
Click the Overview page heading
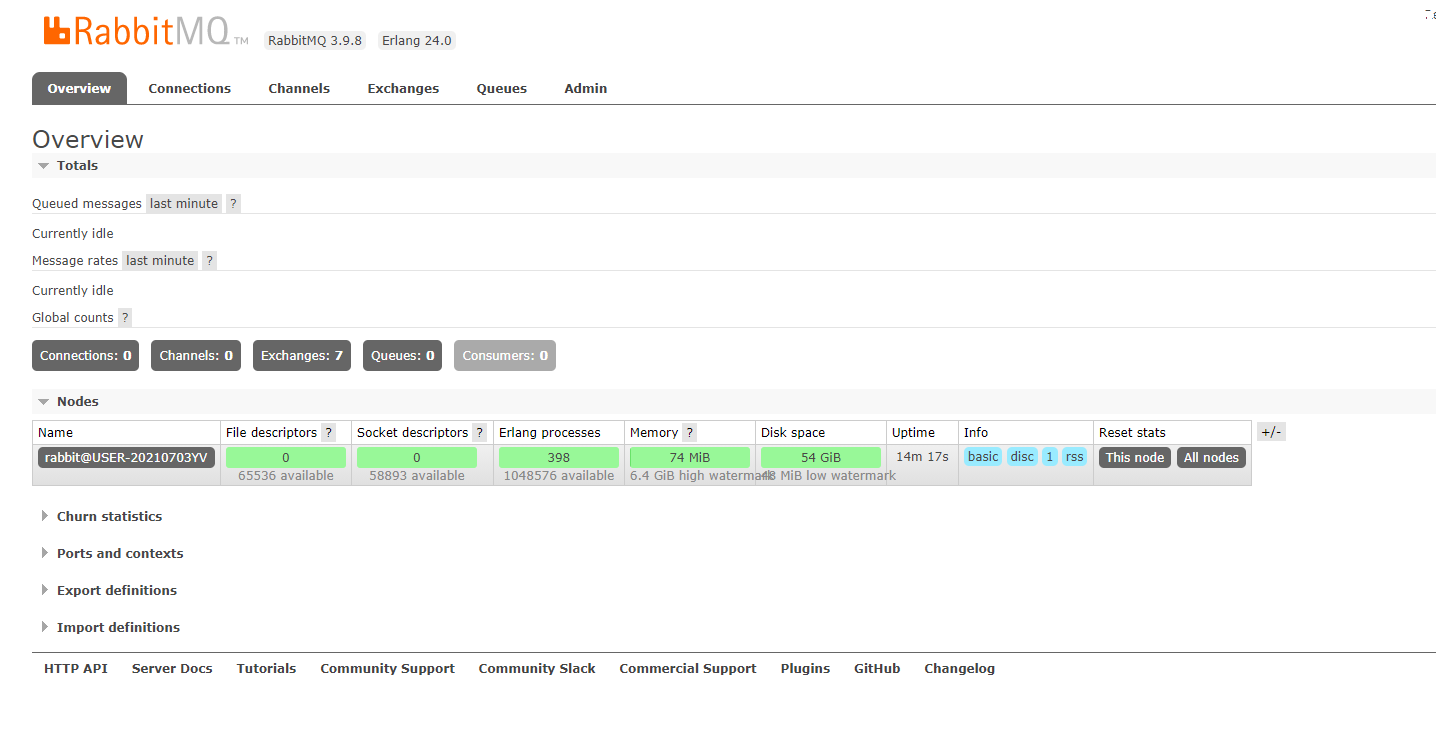pyautogui.click(x=88, y=139)
